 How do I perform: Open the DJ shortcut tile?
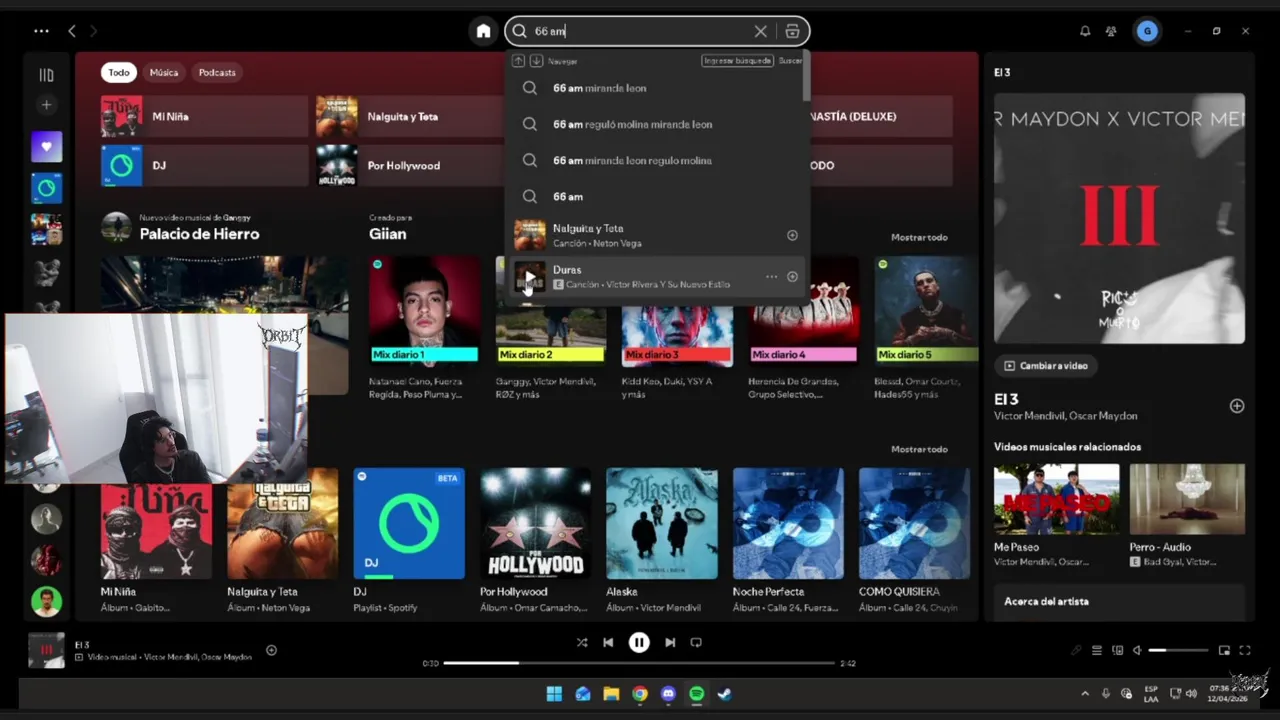[x=204, y=165]
